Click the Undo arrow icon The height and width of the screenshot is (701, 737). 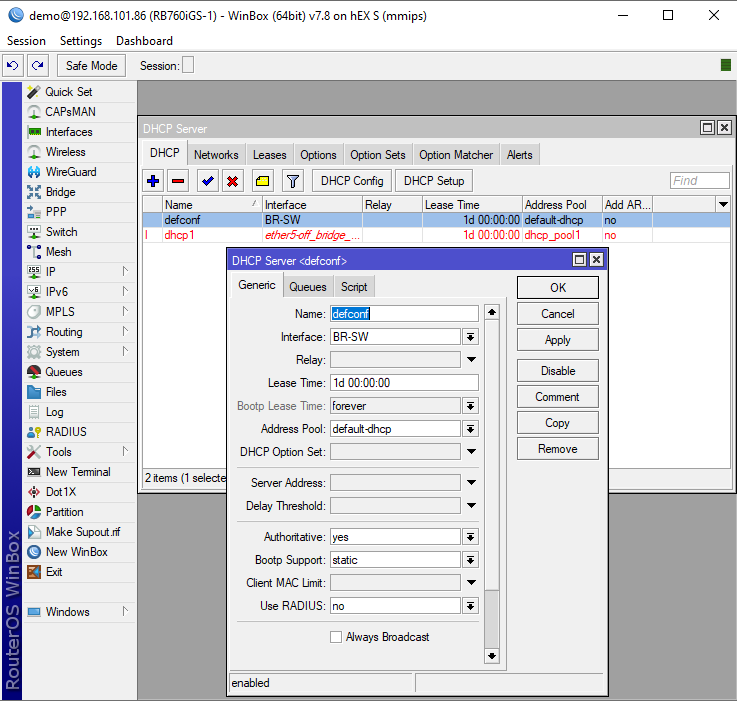click(x=13, y=65)
